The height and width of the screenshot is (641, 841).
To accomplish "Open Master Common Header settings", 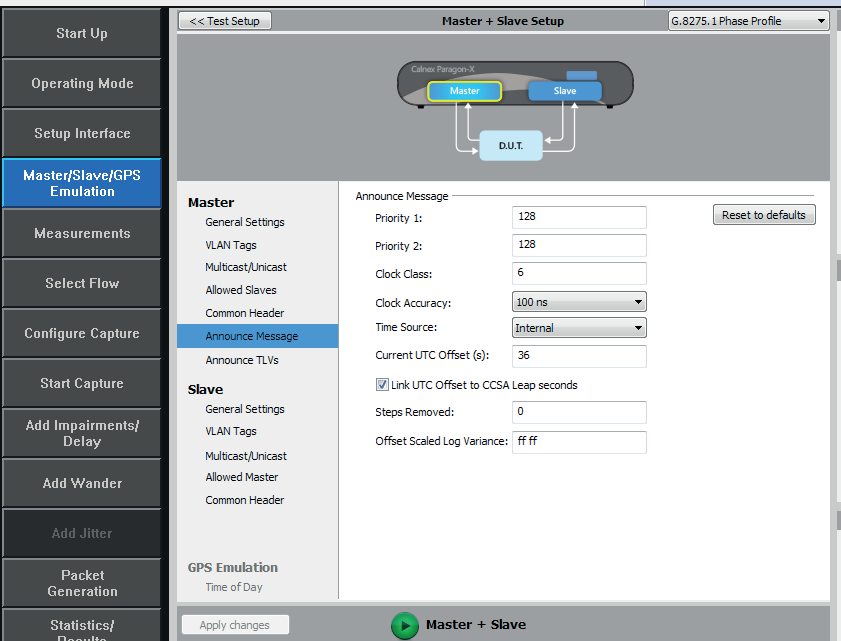I will click(245, 313).
